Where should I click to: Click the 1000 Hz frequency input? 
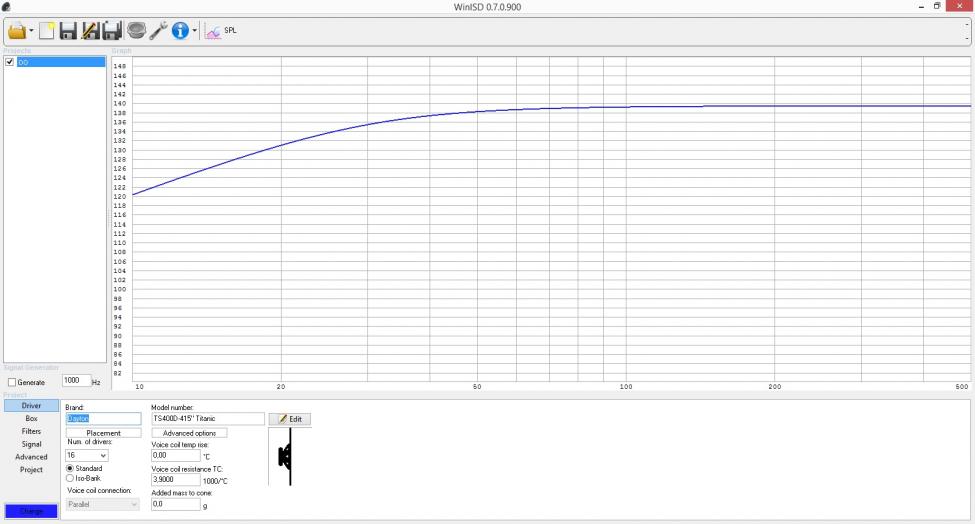pyautogui.click(x=76, y=380)
